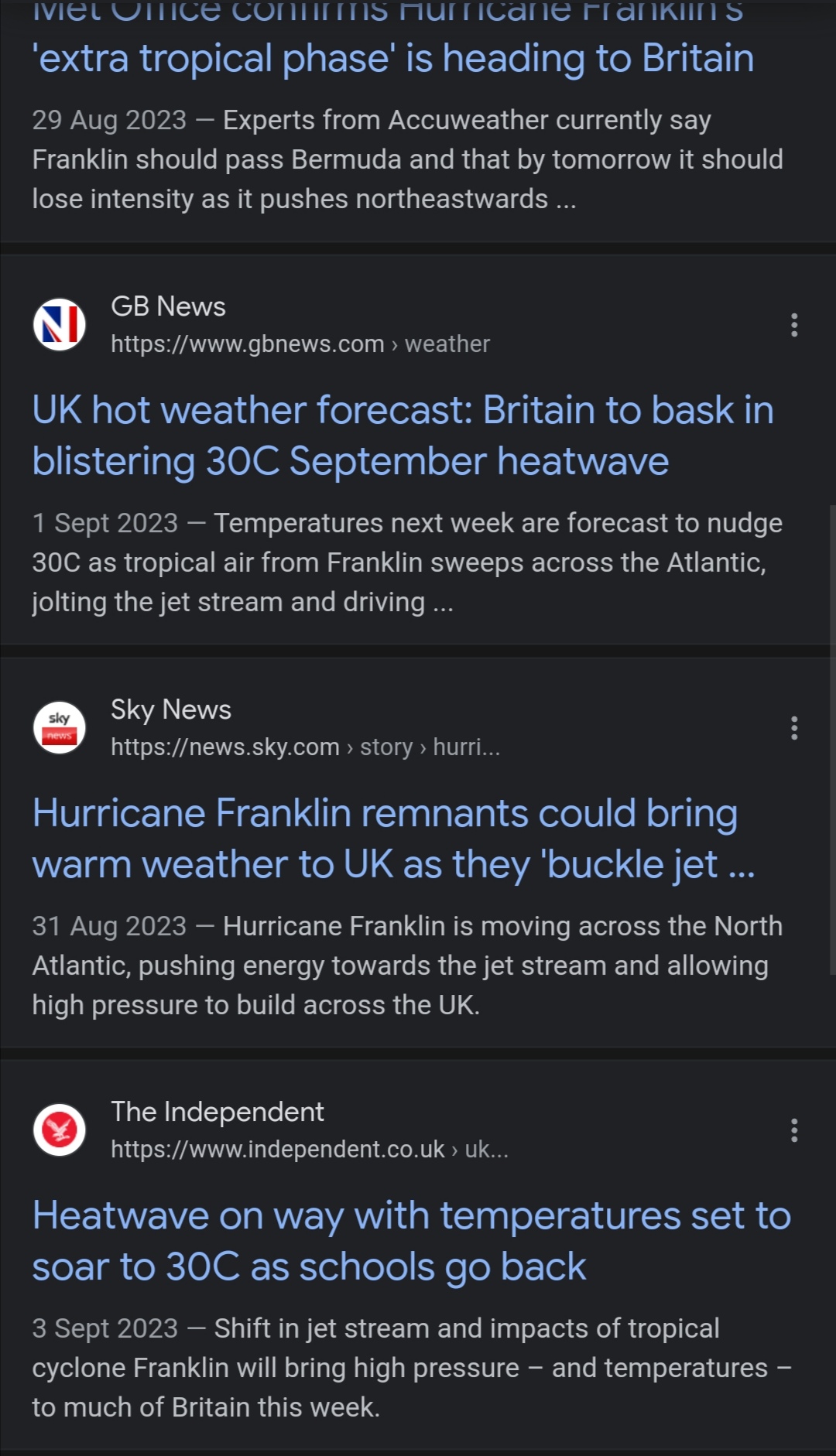Click the Sky News site favicon
836x1456 pixels.
click(x=60, y=727)
